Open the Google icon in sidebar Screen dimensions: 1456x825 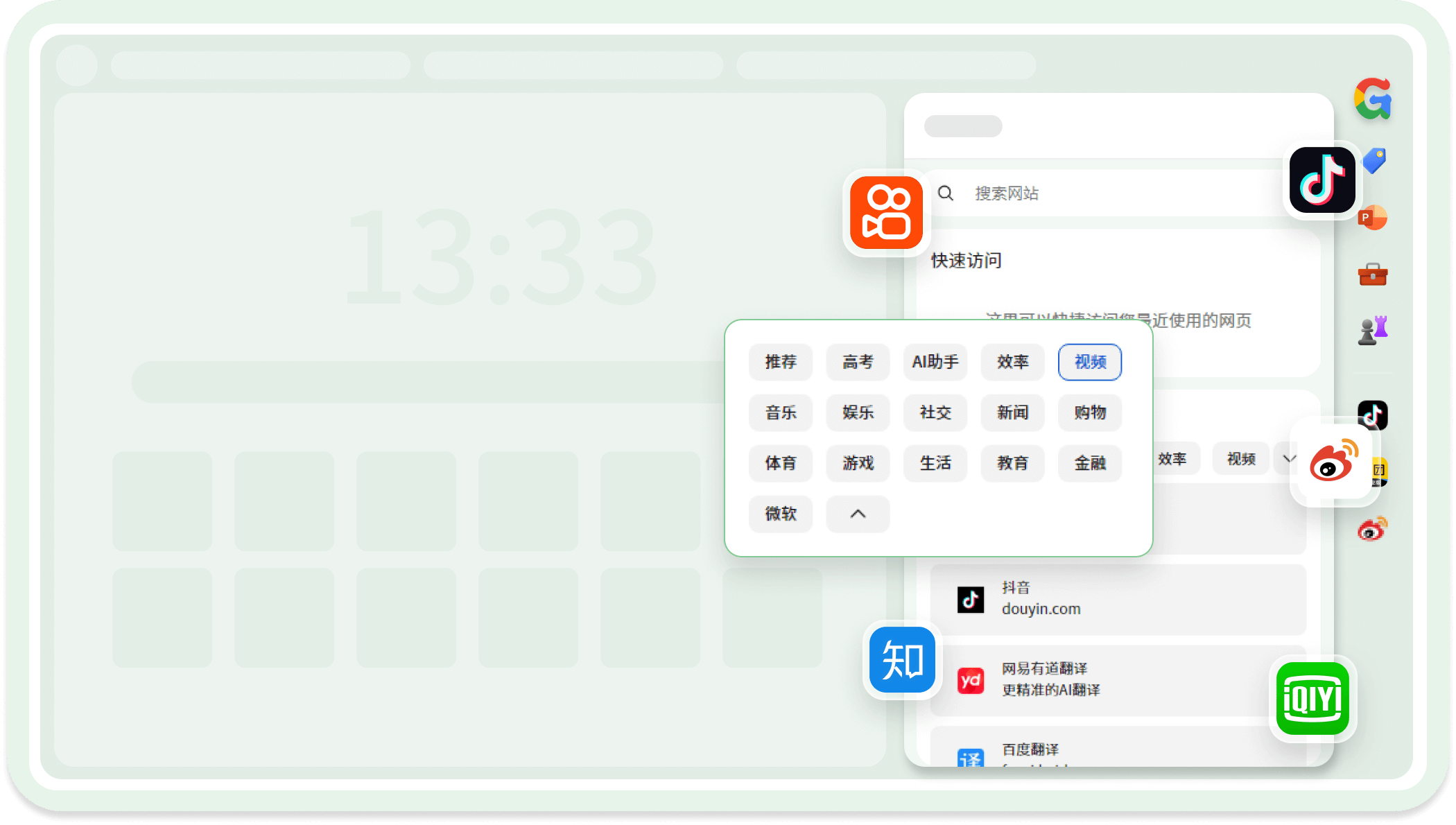click(1373, 98)
